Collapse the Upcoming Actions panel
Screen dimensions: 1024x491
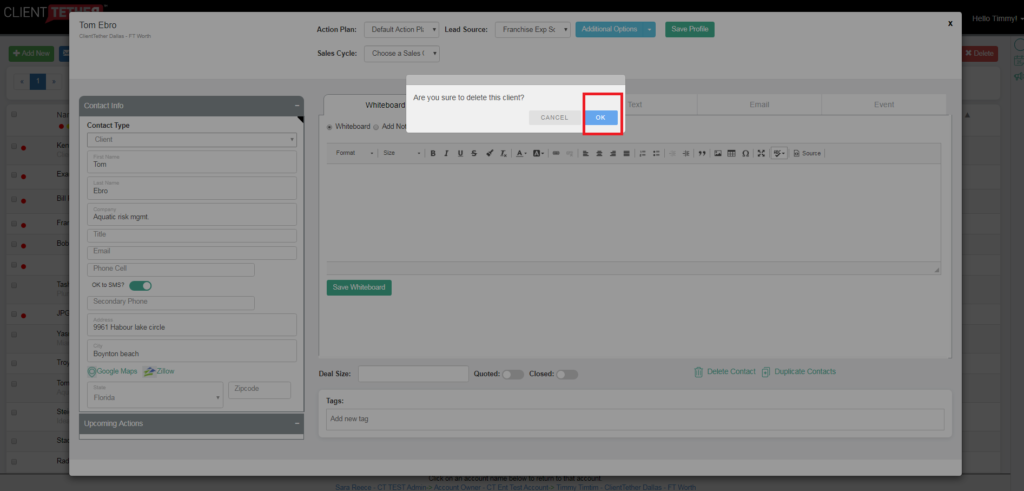(297, 424)
